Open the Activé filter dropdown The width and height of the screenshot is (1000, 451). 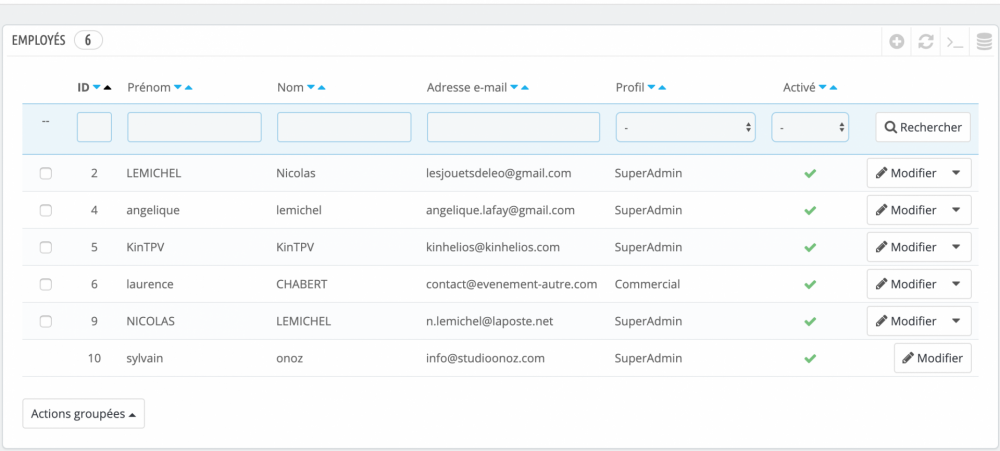click(x=810, y=127)
